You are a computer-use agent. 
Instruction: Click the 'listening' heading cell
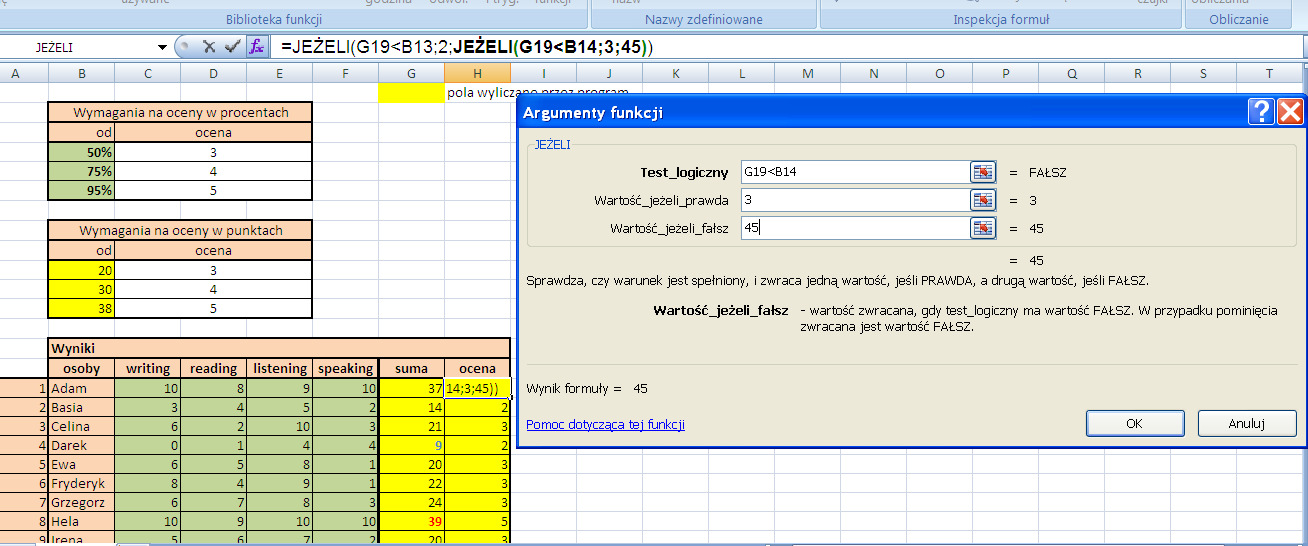pyautogui.click(x=279, y=368)
